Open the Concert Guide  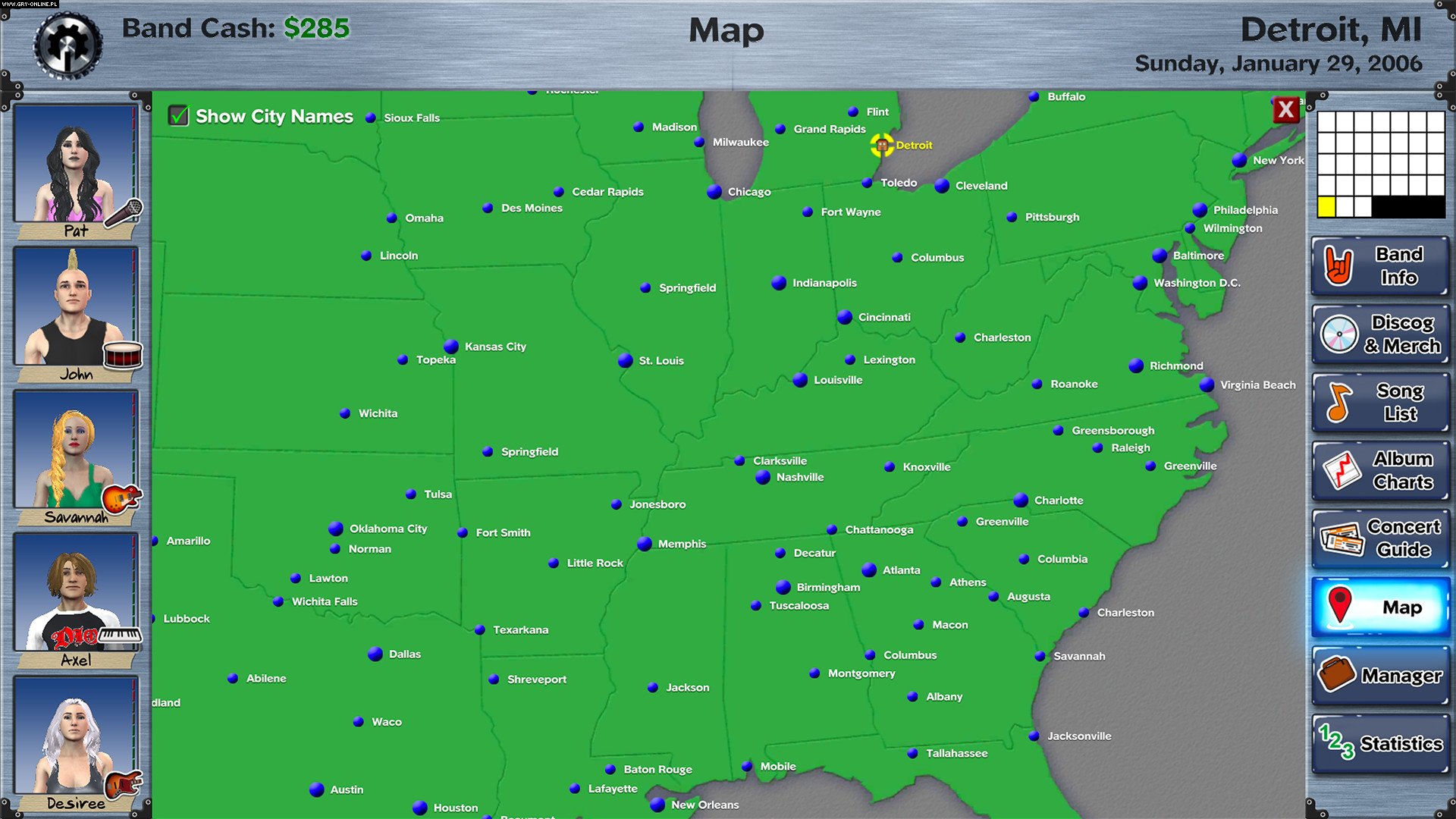tap(1379, 538)
